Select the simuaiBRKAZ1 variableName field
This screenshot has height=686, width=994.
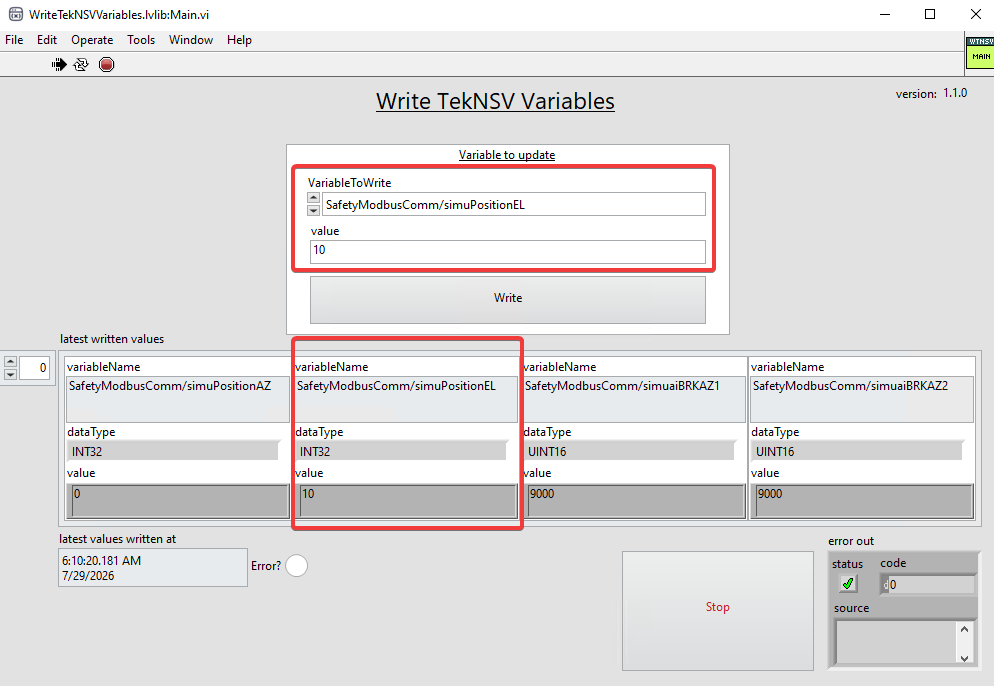coord(634,399)
